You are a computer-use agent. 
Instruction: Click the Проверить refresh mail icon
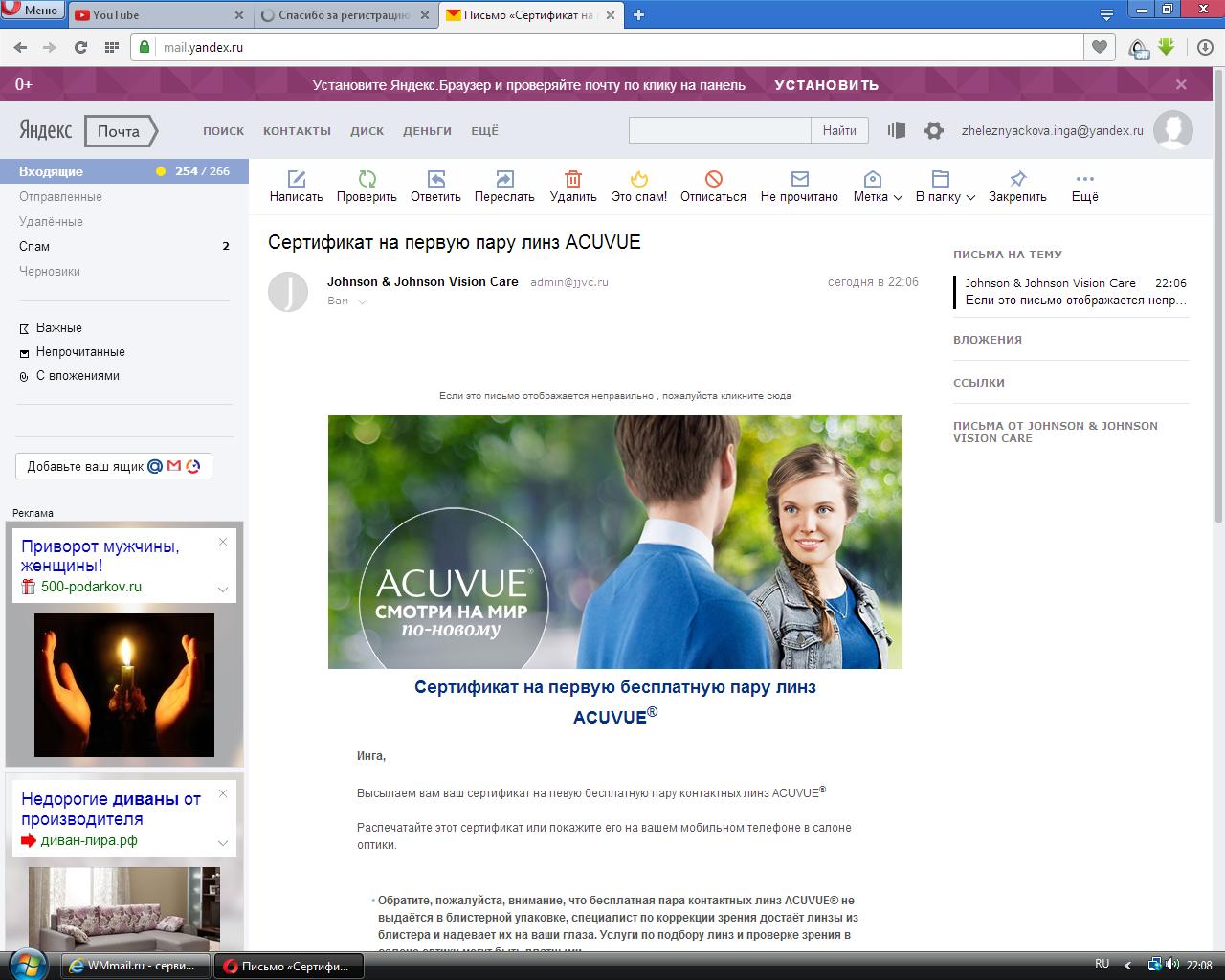tap(367, 179)
